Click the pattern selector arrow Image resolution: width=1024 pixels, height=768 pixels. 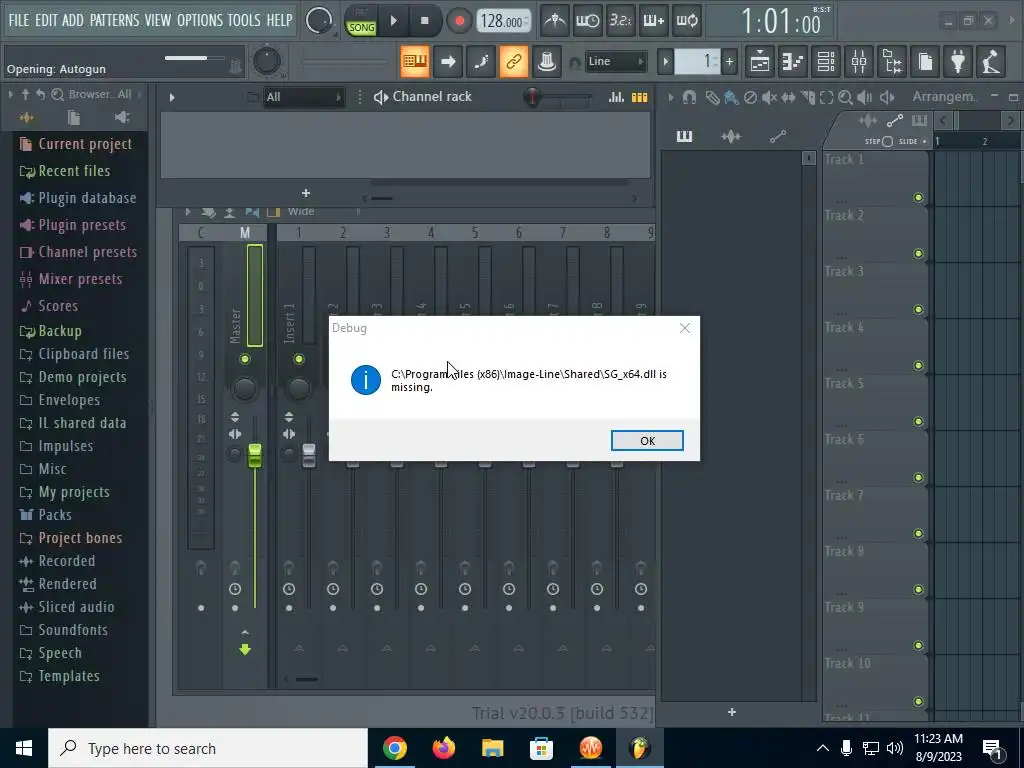(665, 62)
